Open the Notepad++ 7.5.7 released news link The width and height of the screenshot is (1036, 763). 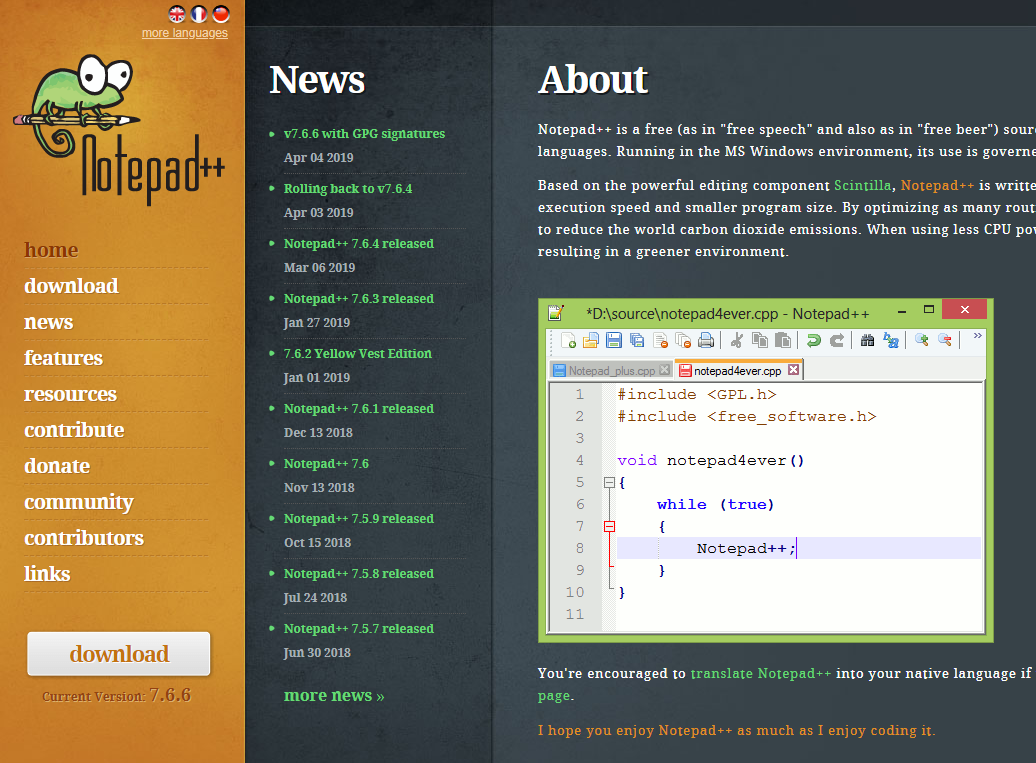pos(359,628)
